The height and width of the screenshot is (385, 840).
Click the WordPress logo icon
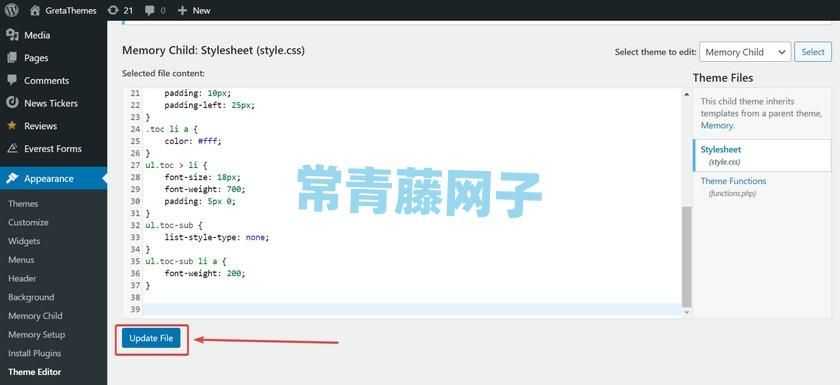click(x=12, y=10)
